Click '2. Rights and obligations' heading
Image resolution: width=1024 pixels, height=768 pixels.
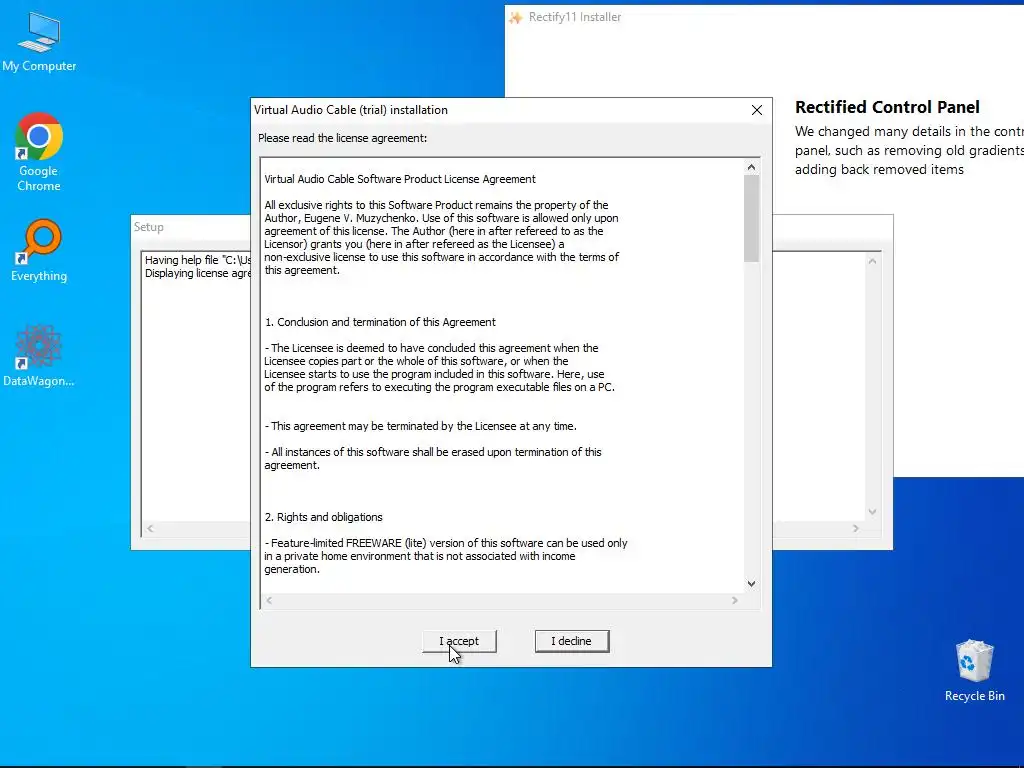point(323,517)
